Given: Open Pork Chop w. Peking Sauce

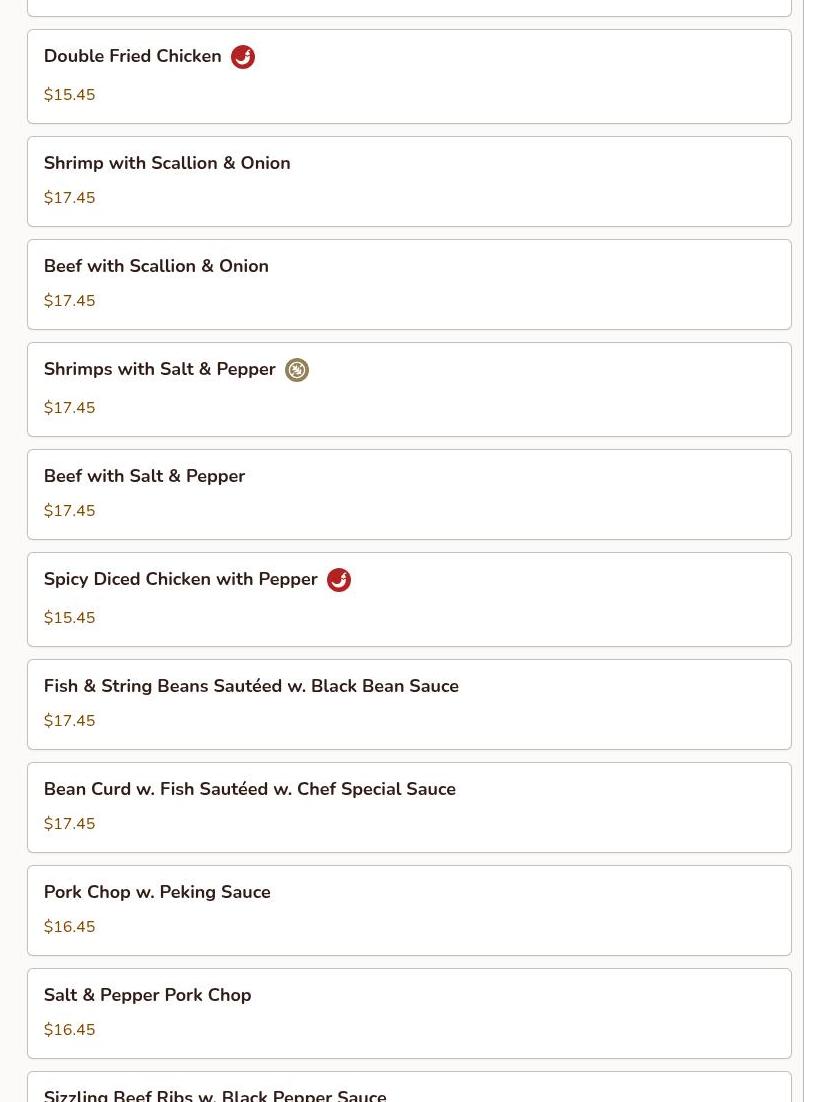Looking at the screenshot, I should (157, 892).
